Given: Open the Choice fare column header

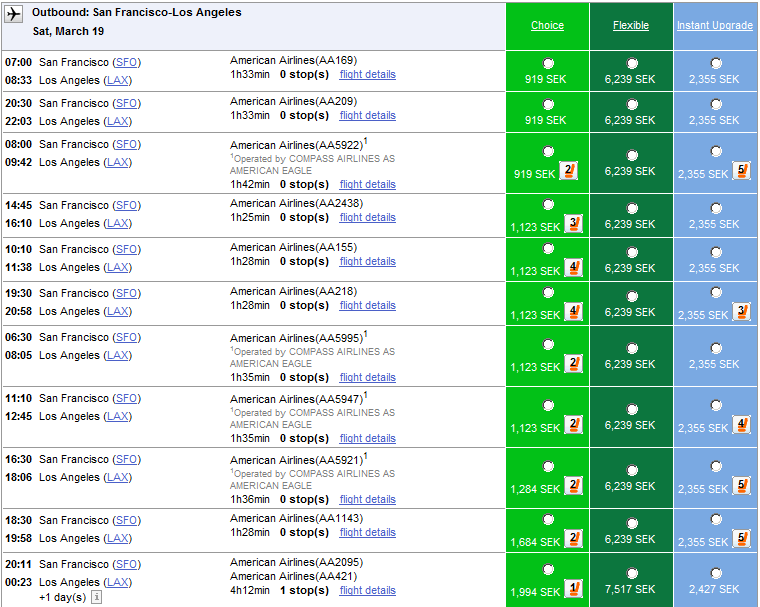Looking at the screenshot, I should point(547,26).
